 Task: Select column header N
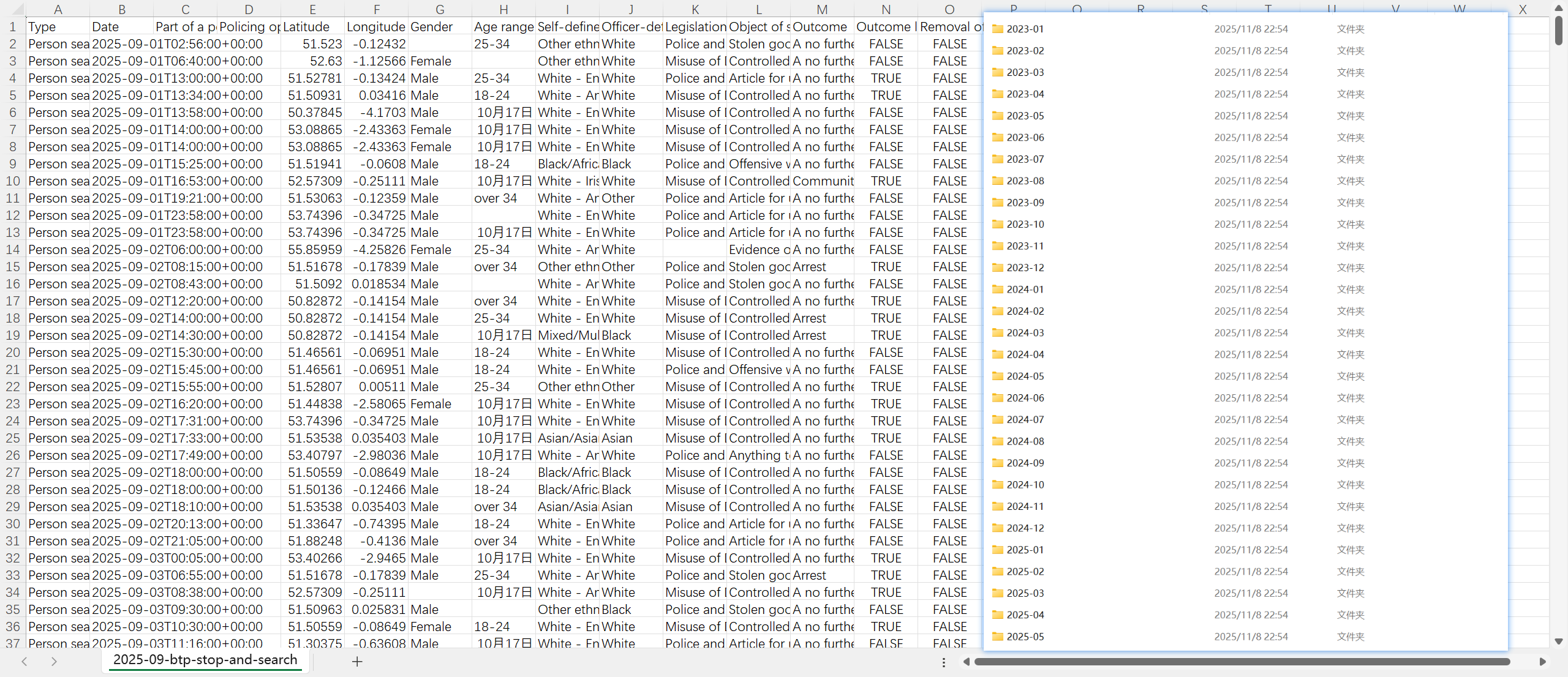coord(886,9)
